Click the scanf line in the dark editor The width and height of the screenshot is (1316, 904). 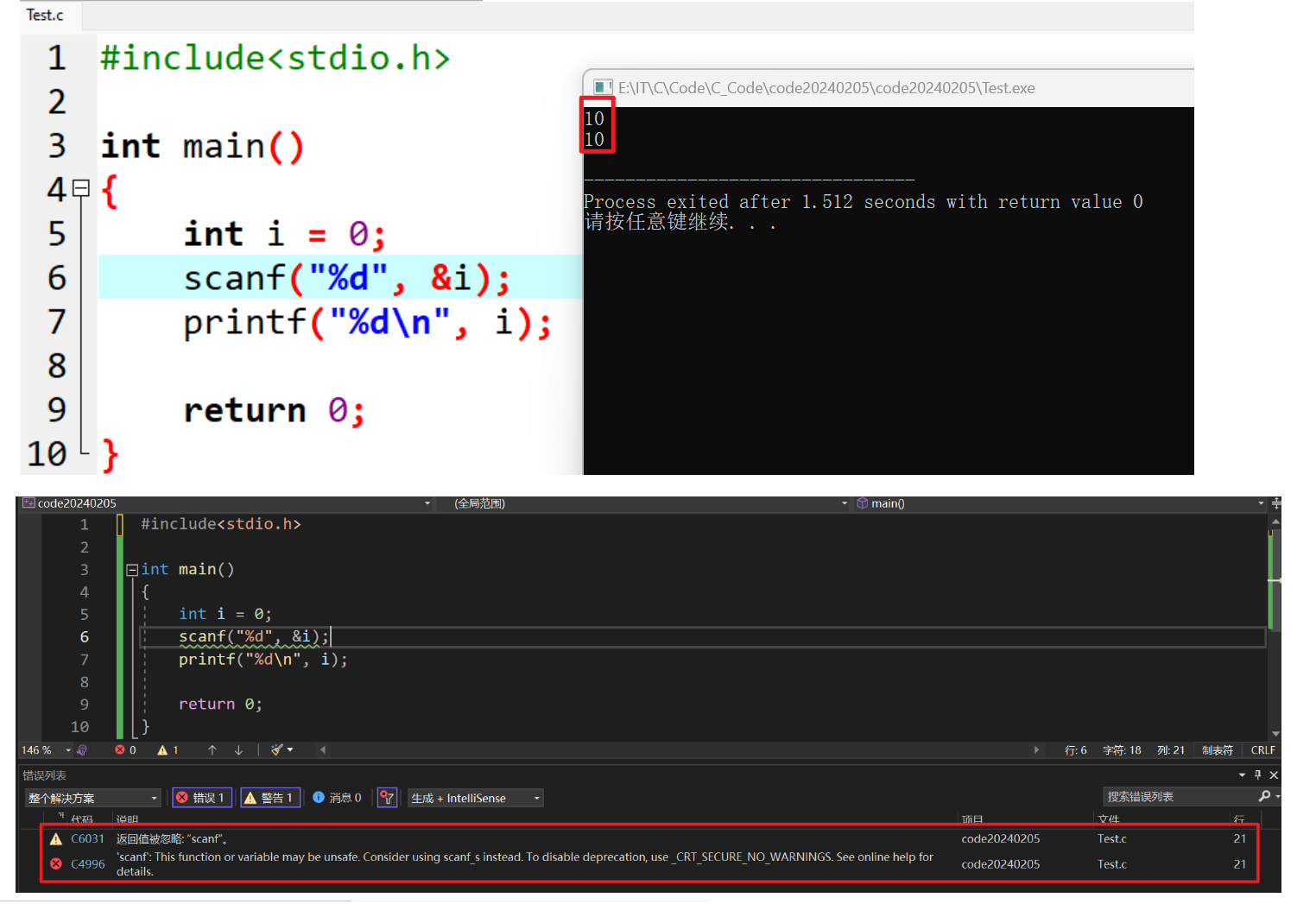click(x=253, y=637)
